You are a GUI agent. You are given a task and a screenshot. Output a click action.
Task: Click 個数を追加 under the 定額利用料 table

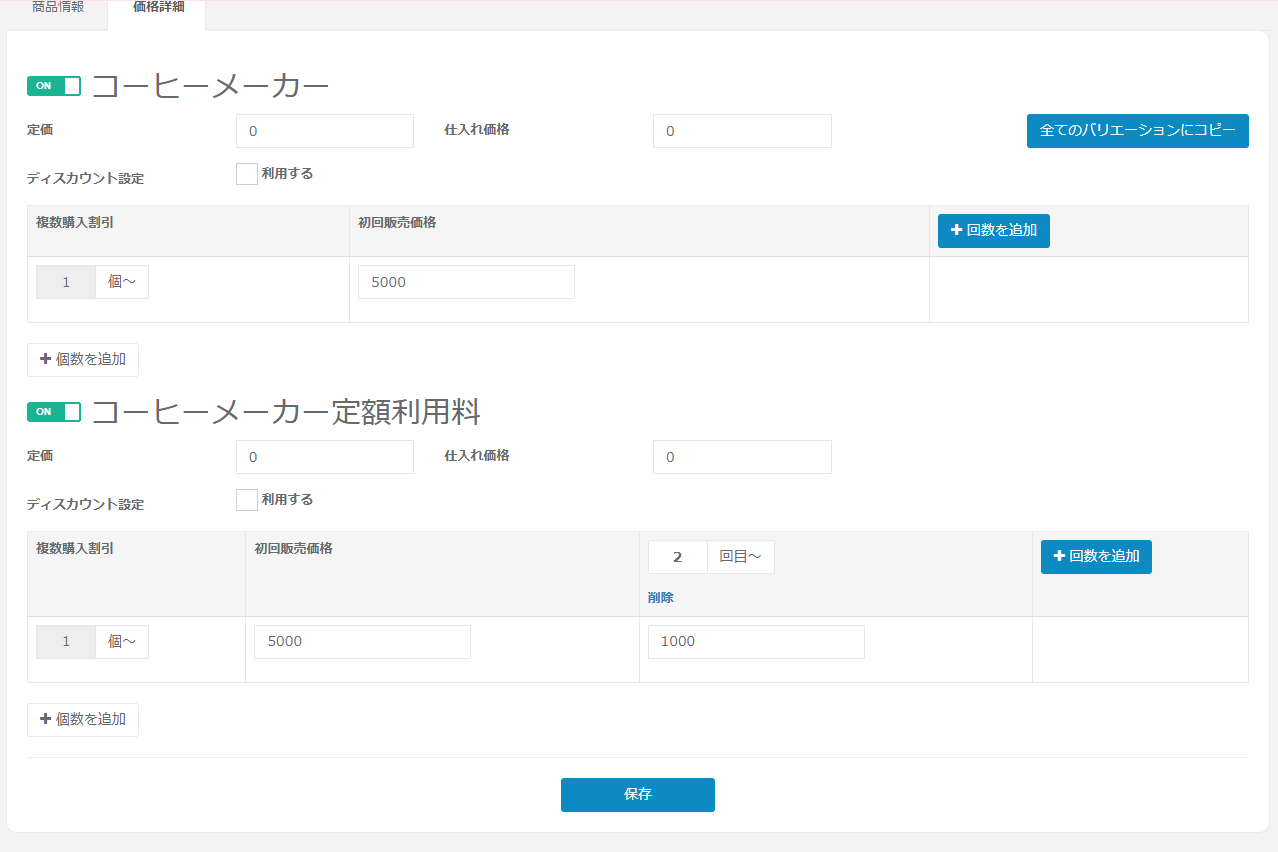click(83, 720)
